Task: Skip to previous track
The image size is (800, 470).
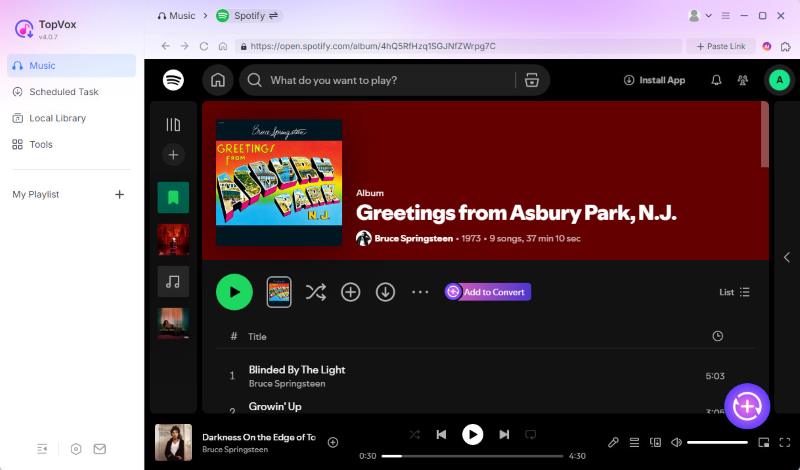Action: click(441, 434)
